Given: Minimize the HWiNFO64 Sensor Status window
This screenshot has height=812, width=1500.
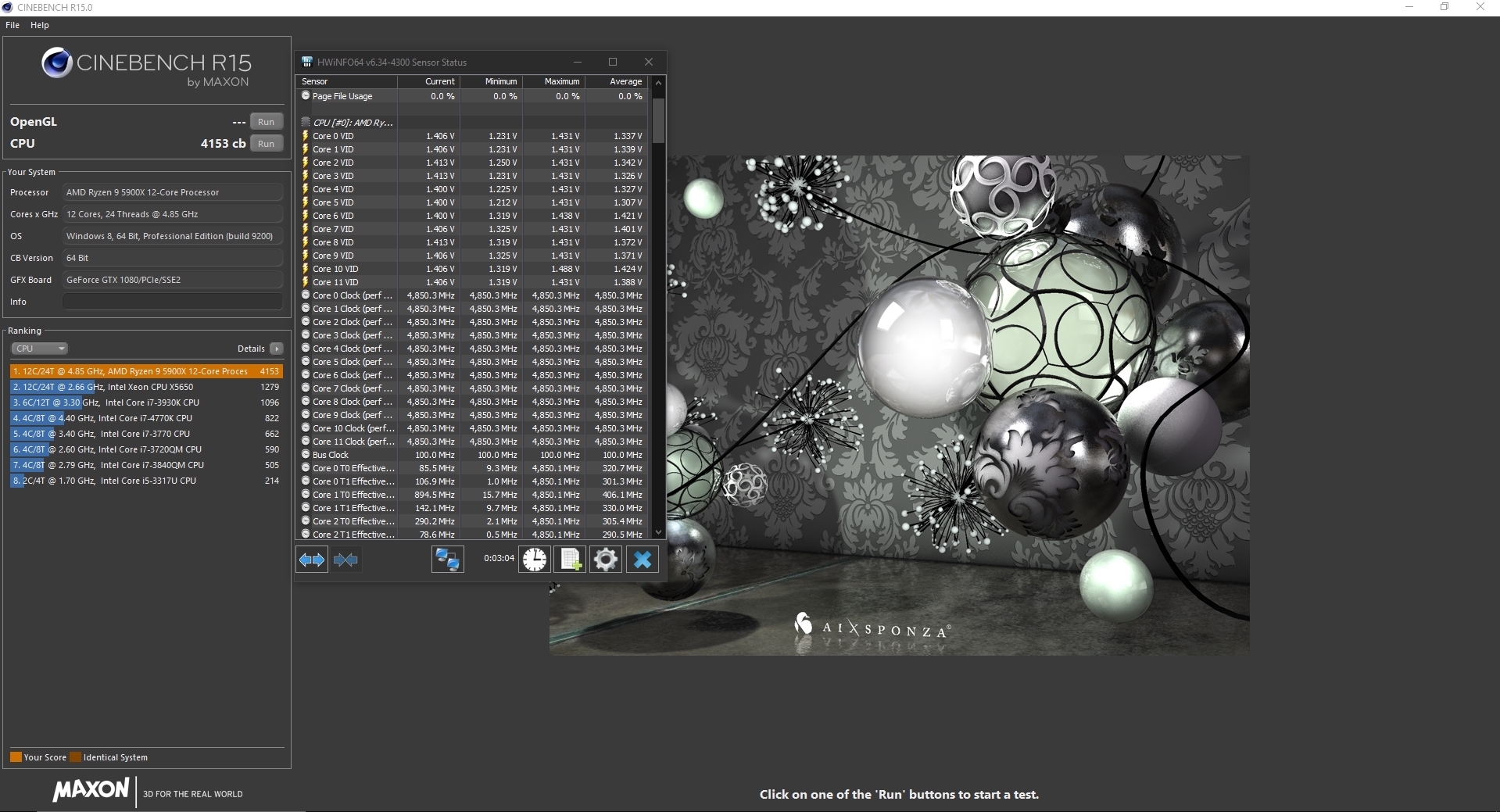Looking at the screenshot, I should coord(578,62).
